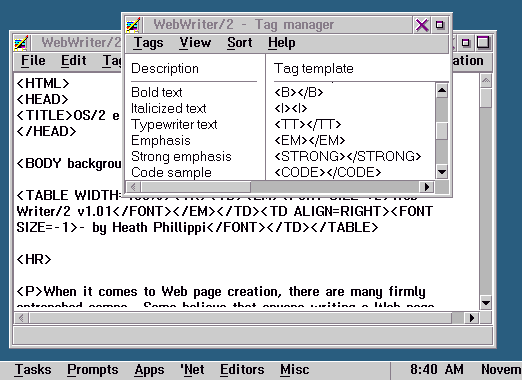Image resolution: width=522 pixels, height=380 pixels.
Task: Click the editor window small-square title button
Action: coord(465,43)
